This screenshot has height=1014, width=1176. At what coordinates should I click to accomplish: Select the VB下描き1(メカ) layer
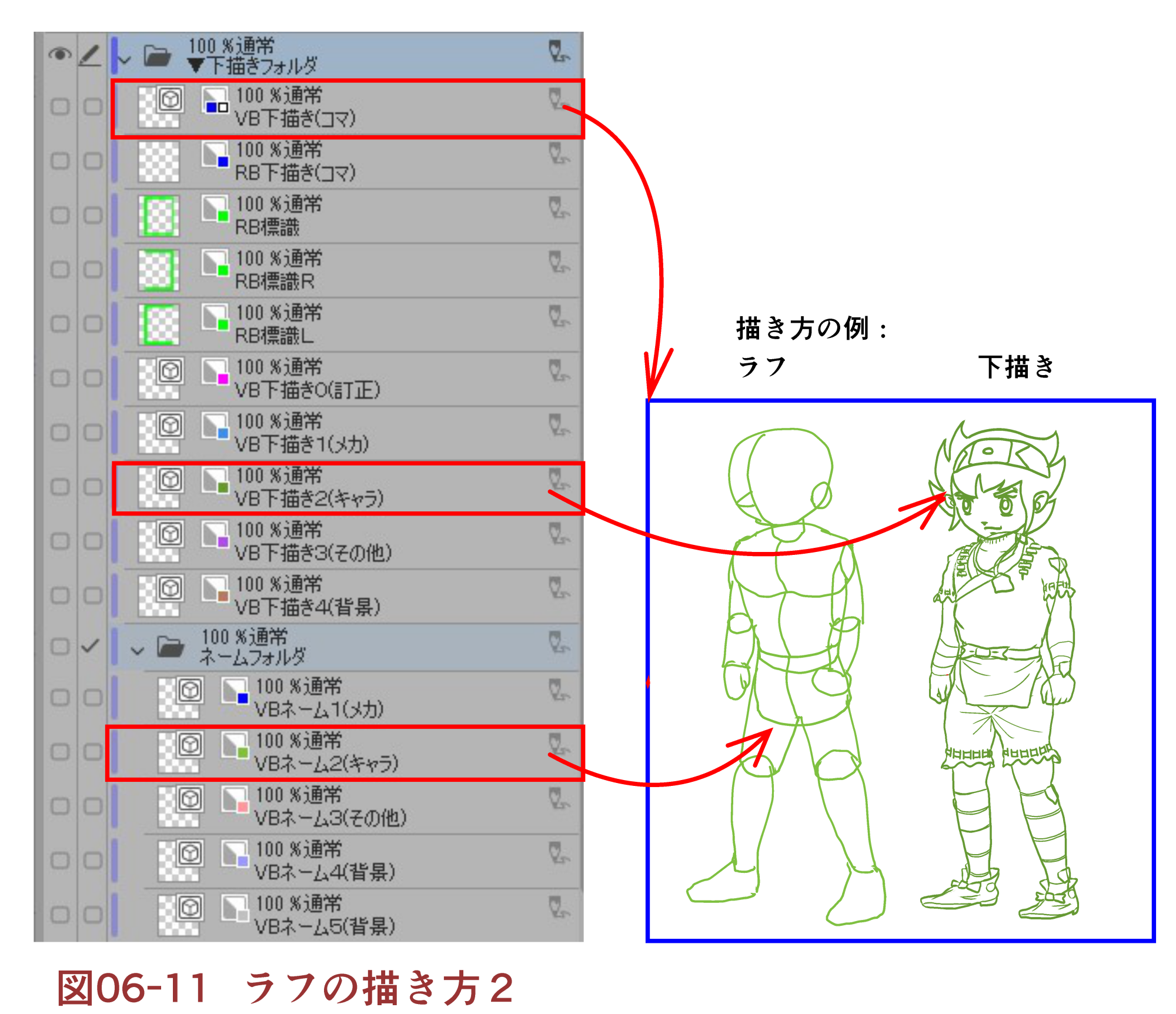(302, 444)
